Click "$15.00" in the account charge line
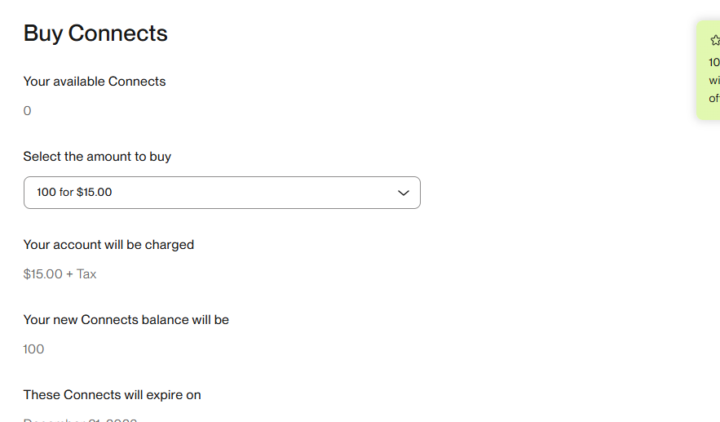This screenshot has width=720, height=422. pos(42,274)
